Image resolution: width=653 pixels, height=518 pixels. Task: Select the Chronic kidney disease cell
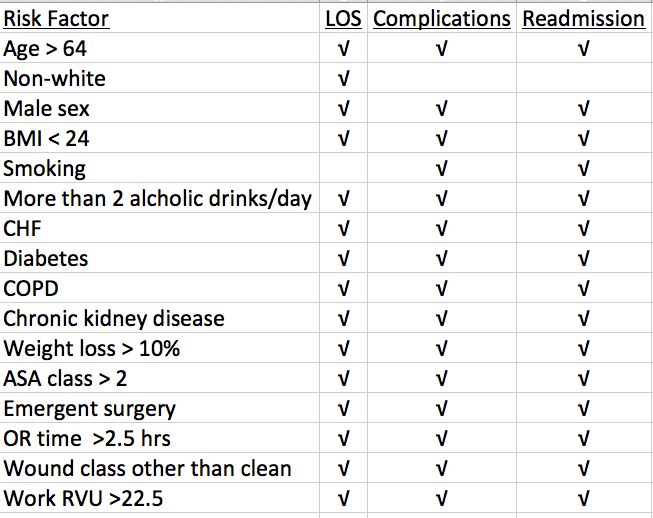tap(160, 318)
